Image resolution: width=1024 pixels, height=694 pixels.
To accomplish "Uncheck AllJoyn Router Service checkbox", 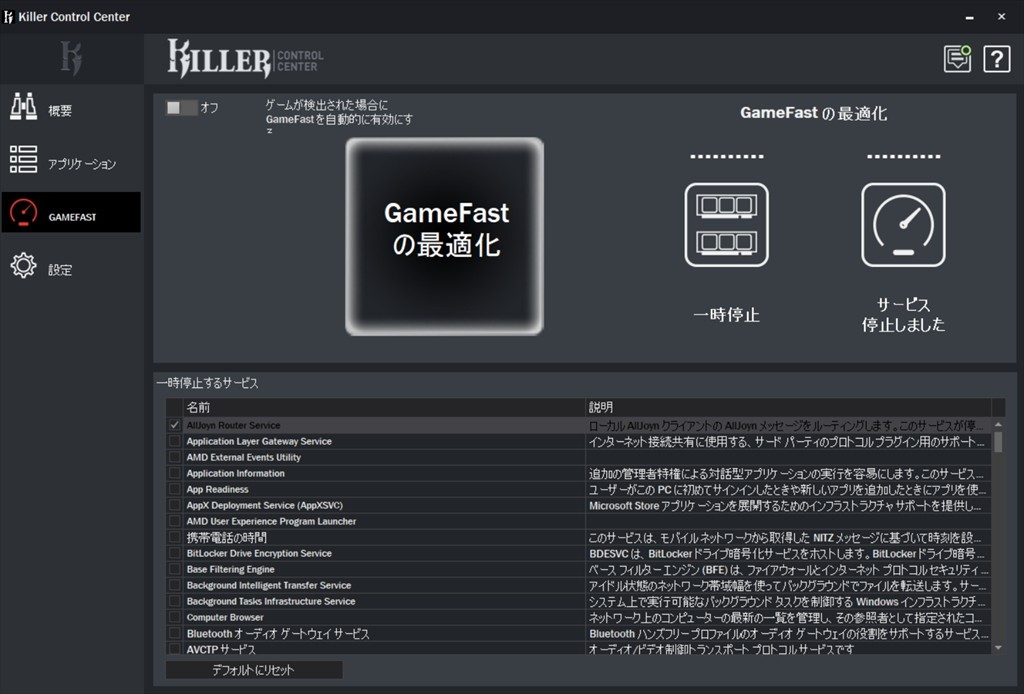I will pos(174,425).
